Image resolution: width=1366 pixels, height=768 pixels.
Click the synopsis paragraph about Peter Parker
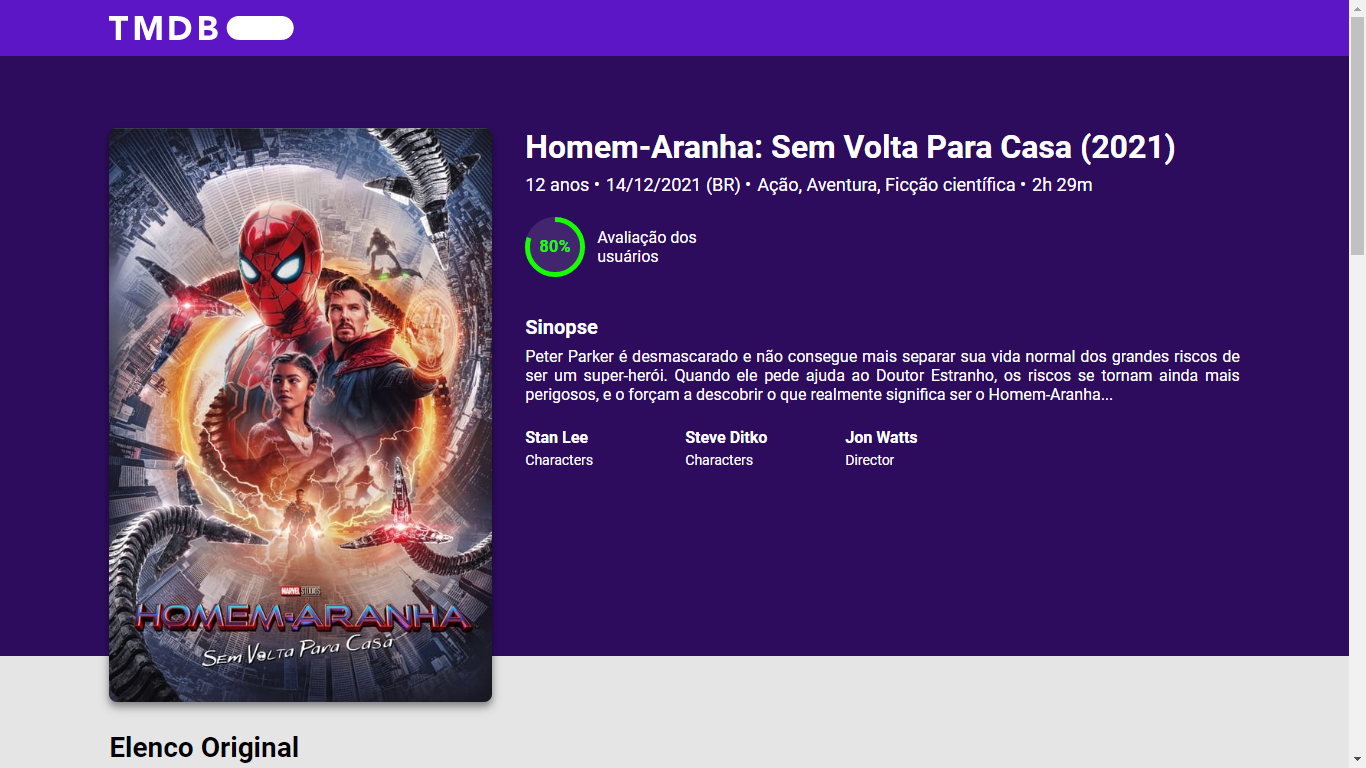coord(882,376)
